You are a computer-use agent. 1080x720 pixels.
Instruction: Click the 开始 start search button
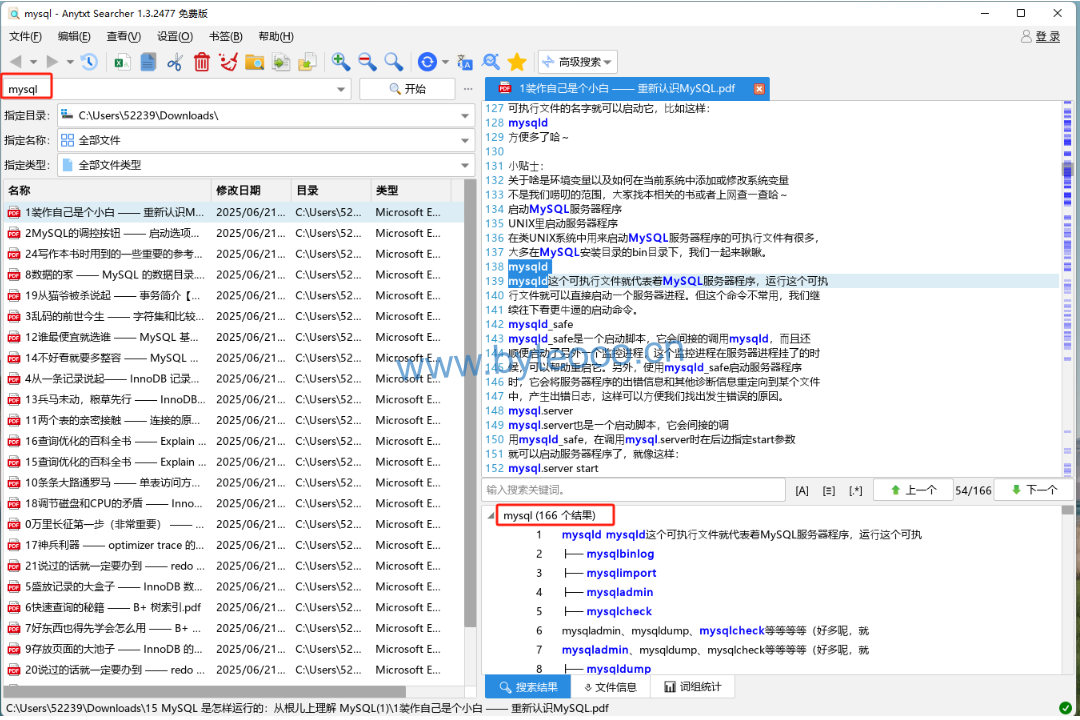407,89
